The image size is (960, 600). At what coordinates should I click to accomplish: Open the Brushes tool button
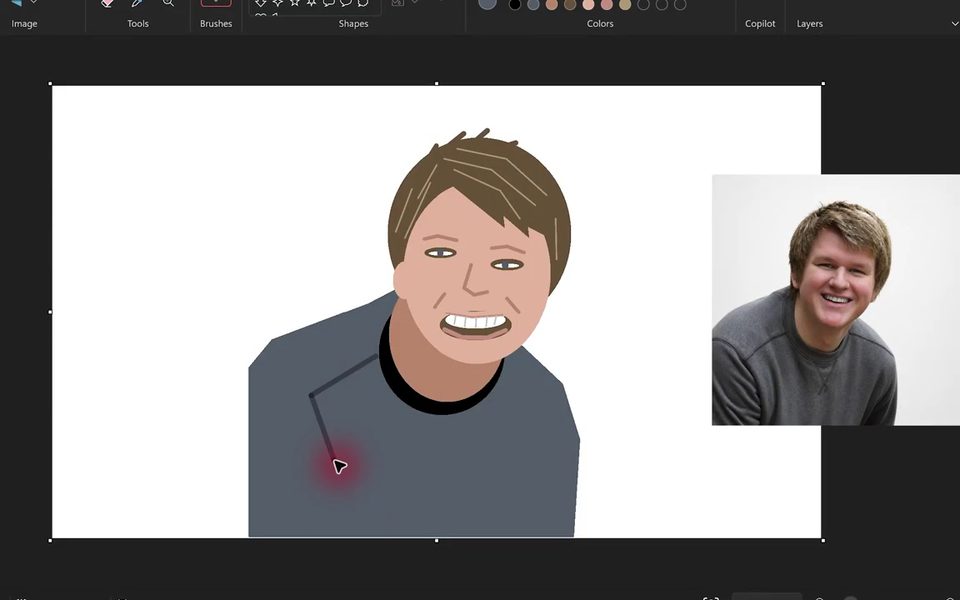coord(216,2)
